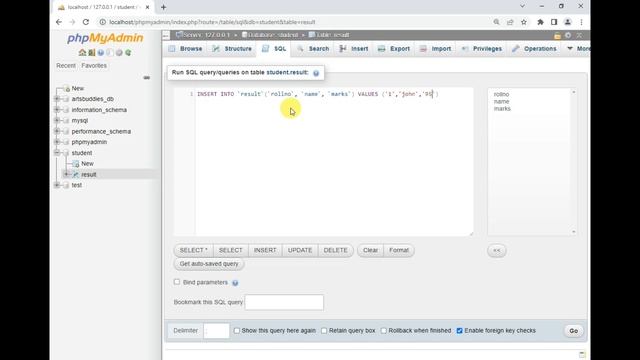Click the console toggle icon at the bottom right
Image resolution: width=640 pixels, height=360 pixels.
point(582,354)
